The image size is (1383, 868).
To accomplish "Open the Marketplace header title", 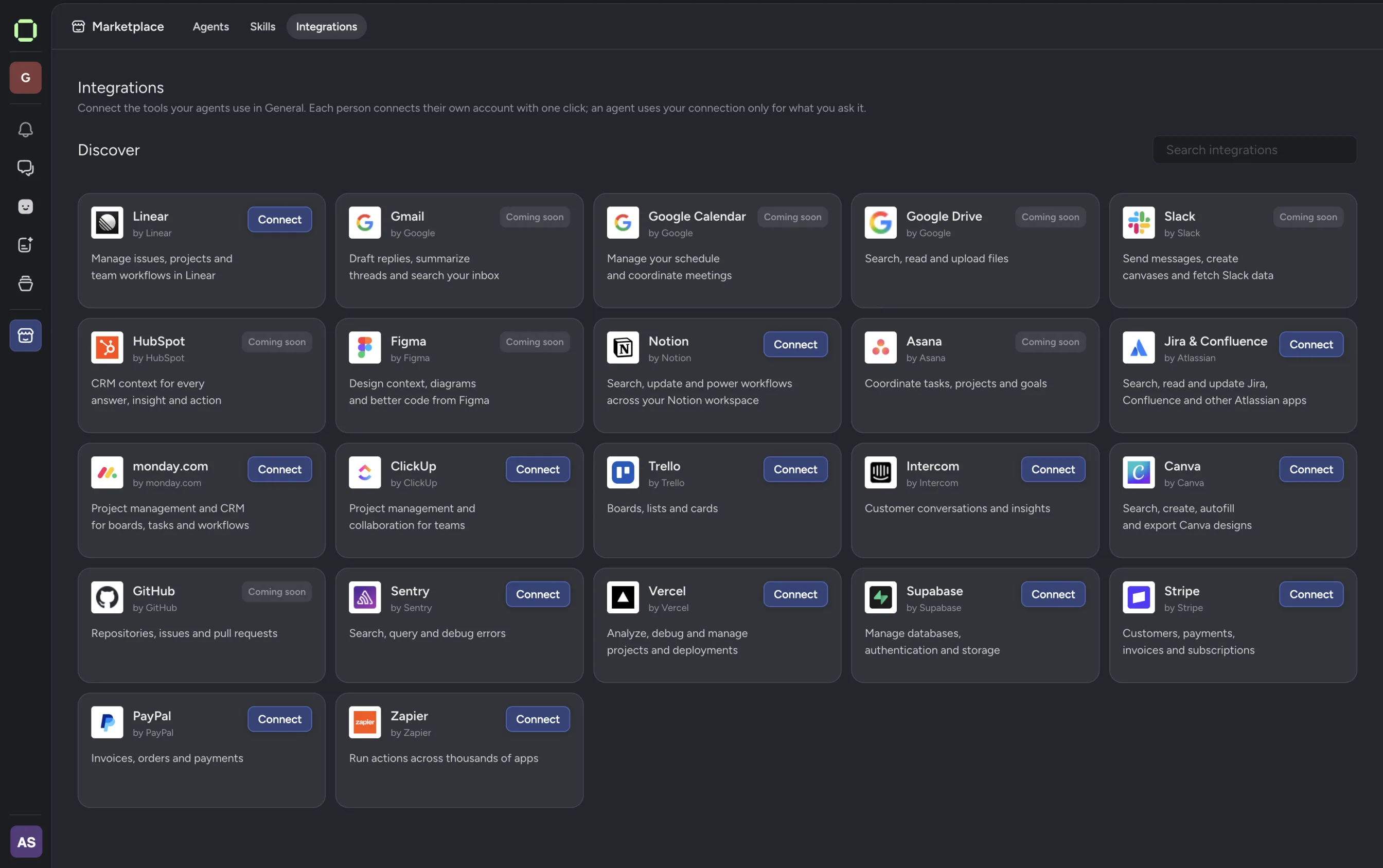I will point(128,26).
